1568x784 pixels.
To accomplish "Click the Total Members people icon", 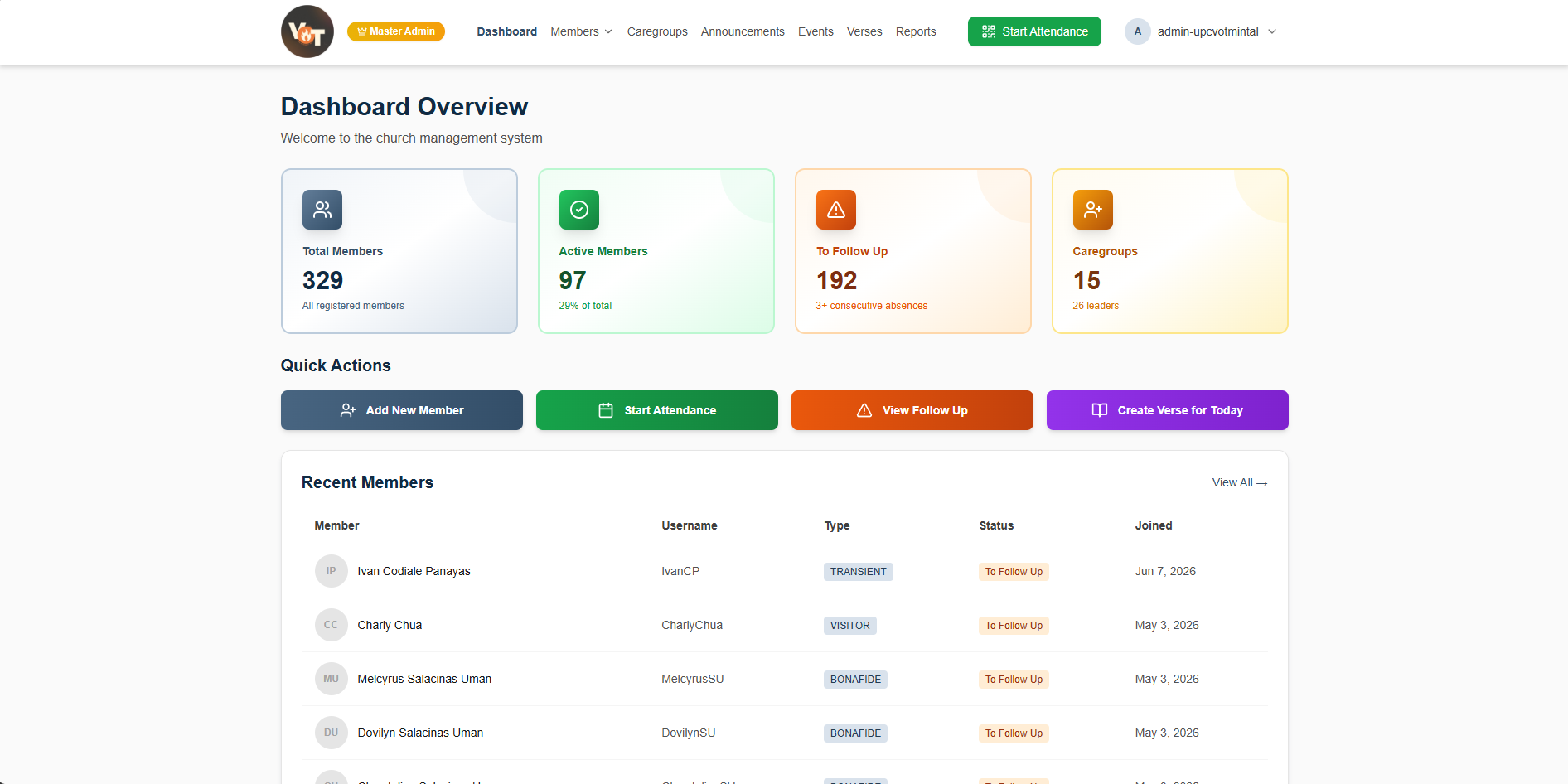I will coord(322,210).
